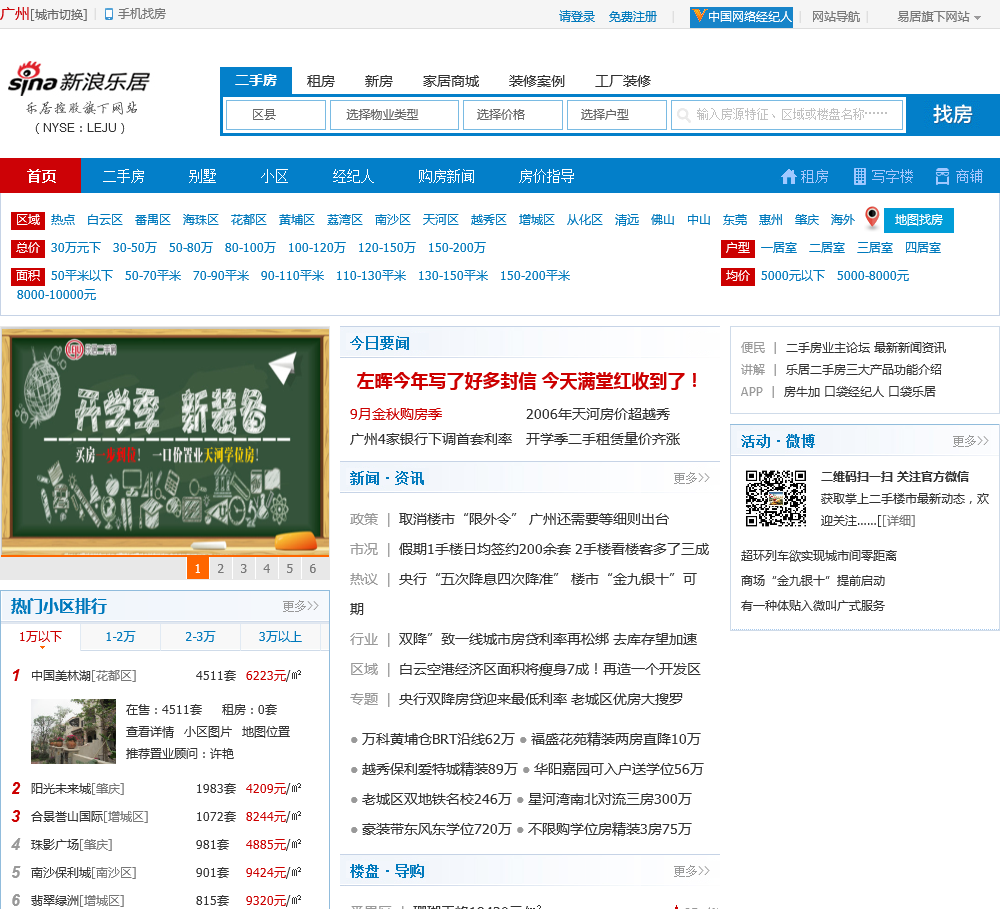Click the red map pin icon
This screenshot has width=1000, height=909.
click(x=872, y=218)
